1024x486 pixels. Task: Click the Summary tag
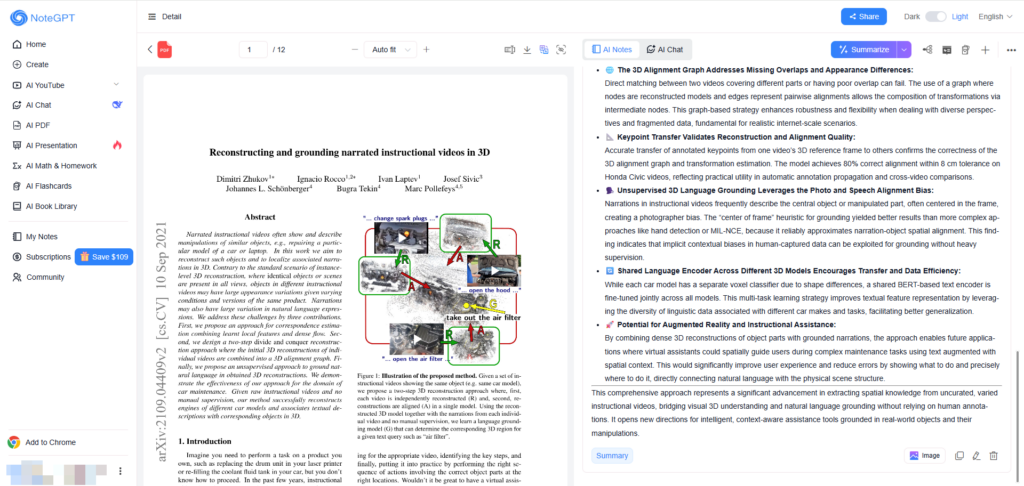point(612,455)
